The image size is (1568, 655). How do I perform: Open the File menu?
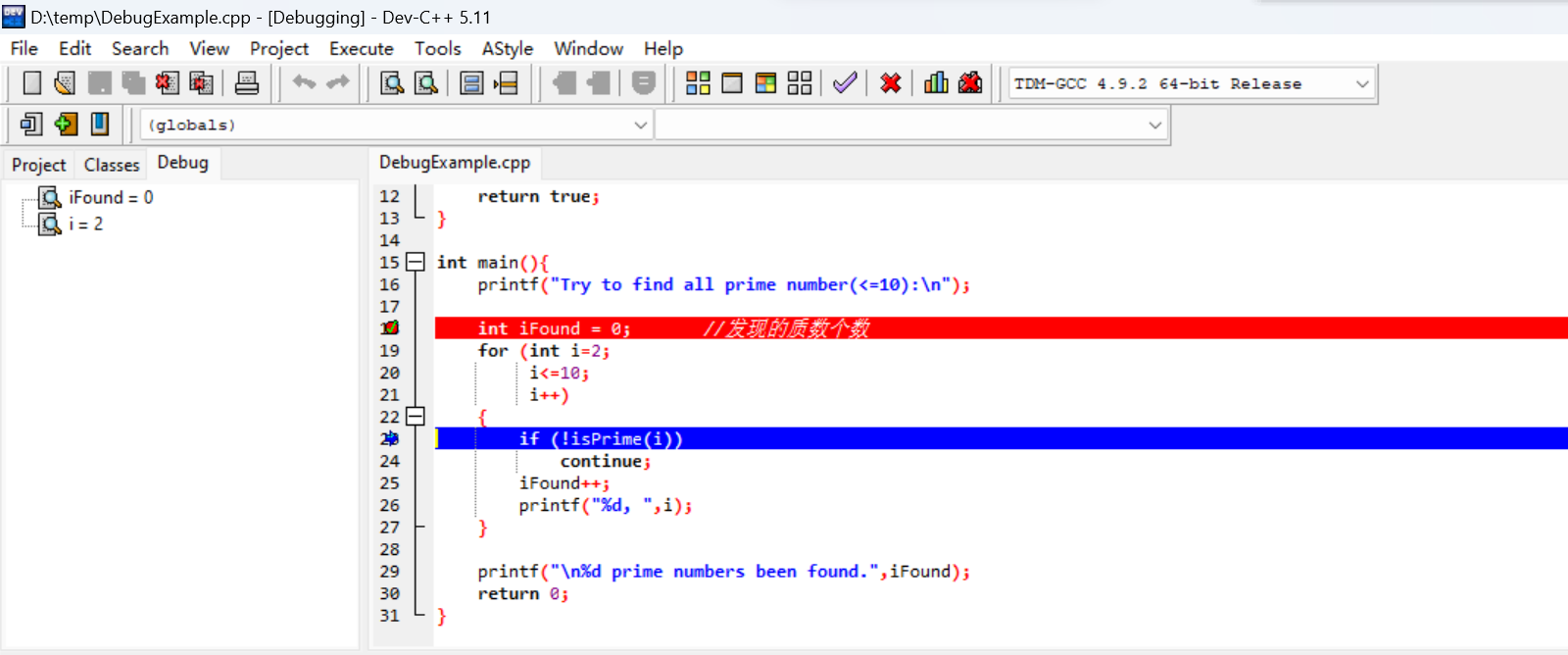(24, 48)
